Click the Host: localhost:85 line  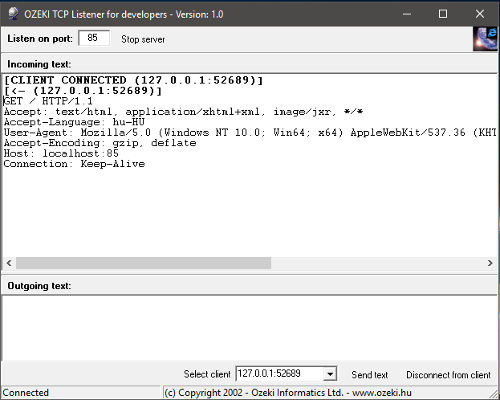[x=61, y=153]
